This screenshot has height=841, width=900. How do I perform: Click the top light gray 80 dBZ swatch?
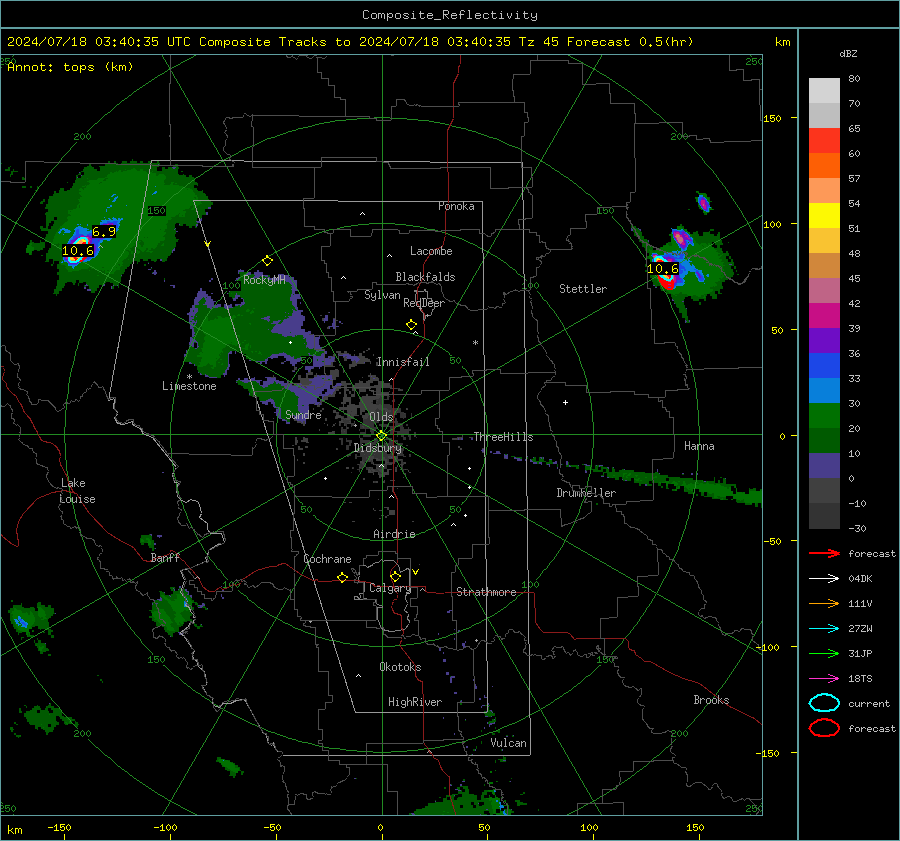click(x=824, y=91)
